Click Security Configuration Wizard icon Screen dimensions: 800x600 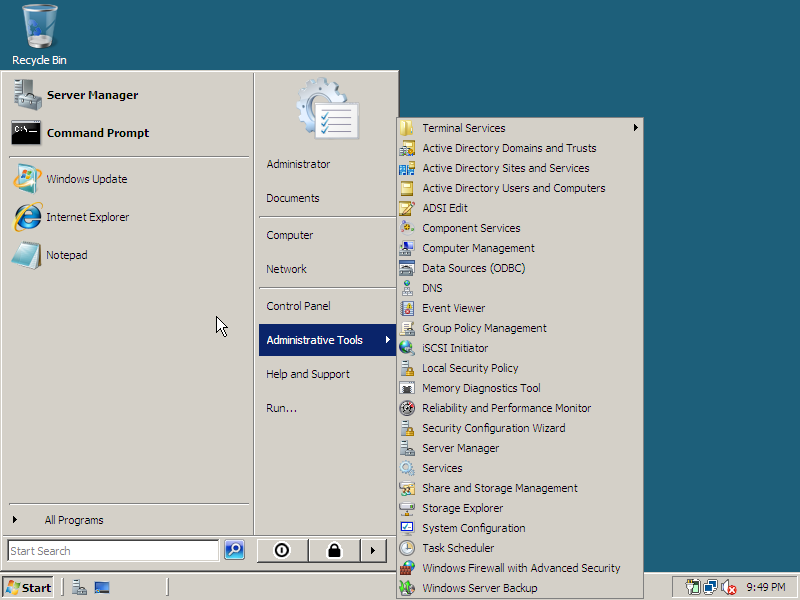(x=407, y=428)
